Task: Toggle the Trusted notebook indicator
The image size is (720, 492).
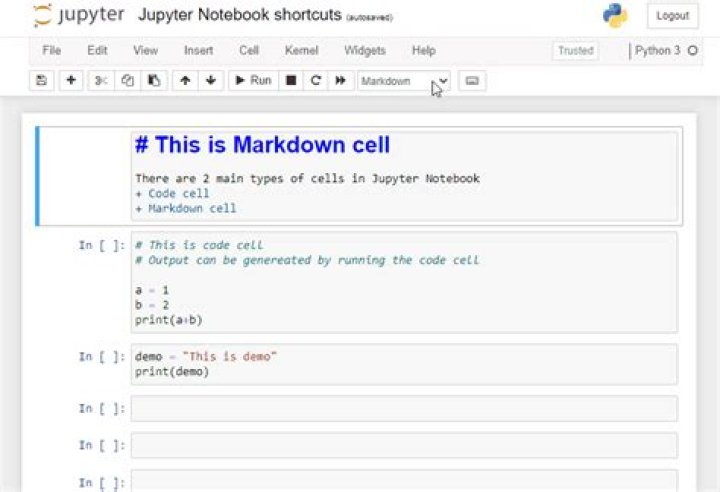Action: pyautogui.click(x=575, y=50)
